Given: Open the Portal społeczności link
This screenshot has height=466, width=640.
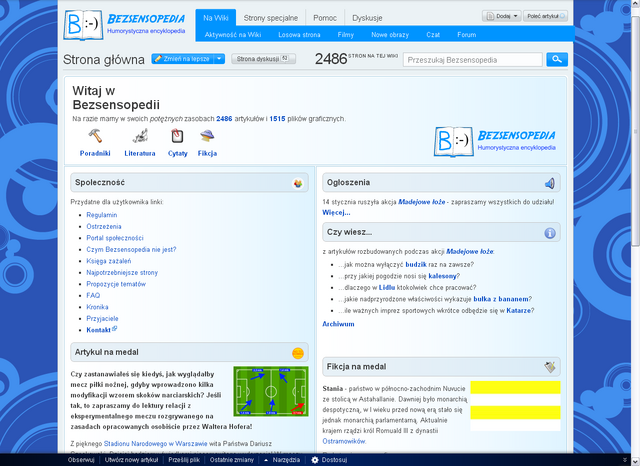Looking at the screenshot, I should (115, 238).
